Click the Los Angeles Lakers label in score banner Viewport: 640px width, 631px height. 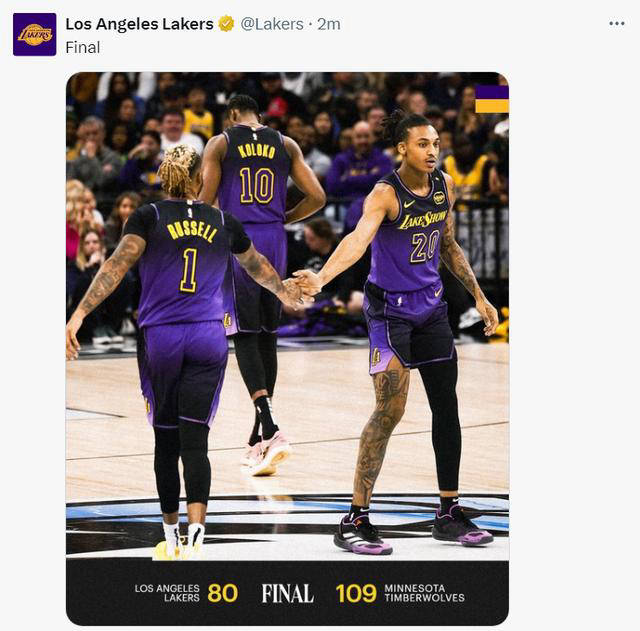pyautogui.click(x=168, y=593)
